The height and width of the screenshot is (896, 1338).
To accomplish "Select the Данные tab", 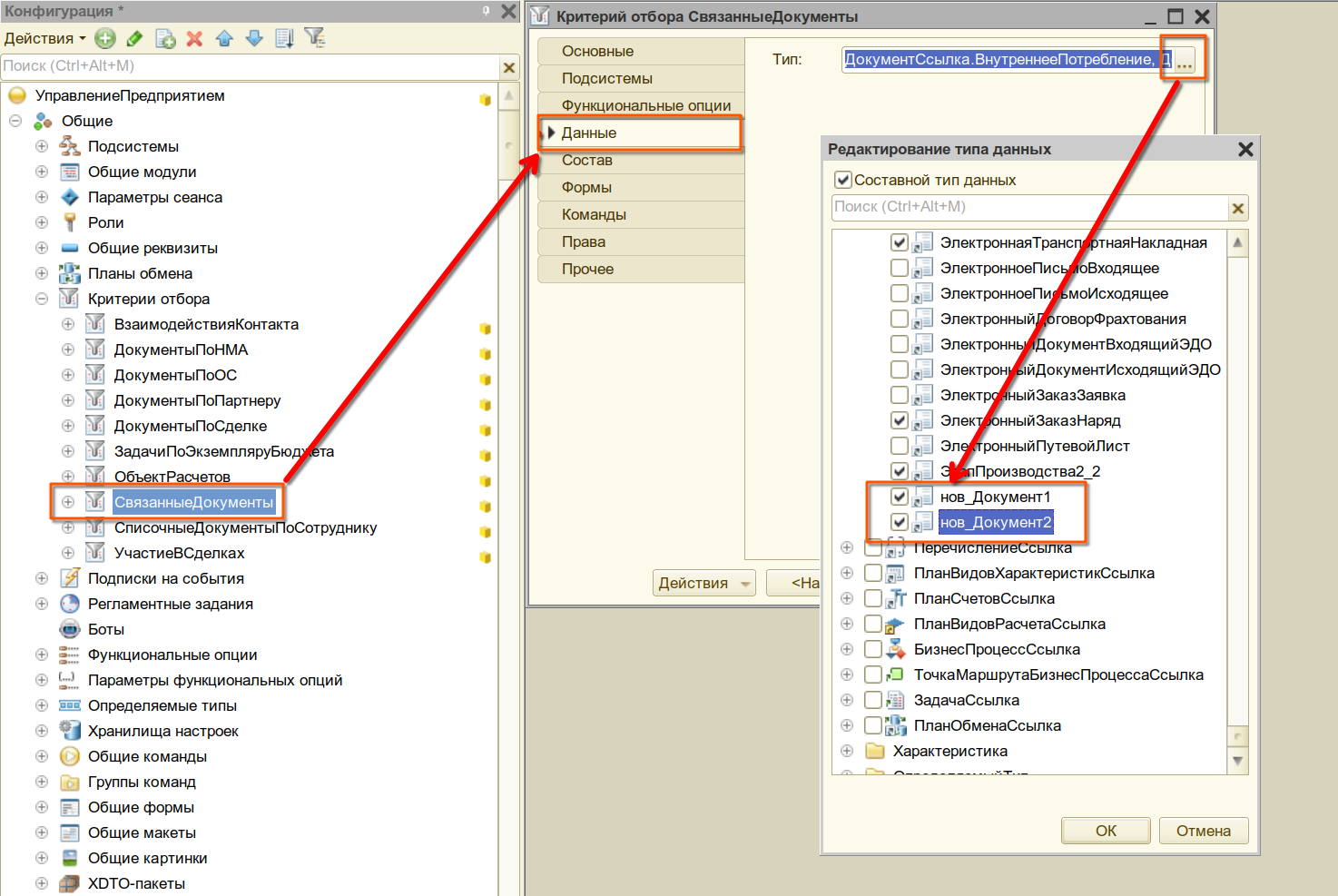I will [641, 133].
